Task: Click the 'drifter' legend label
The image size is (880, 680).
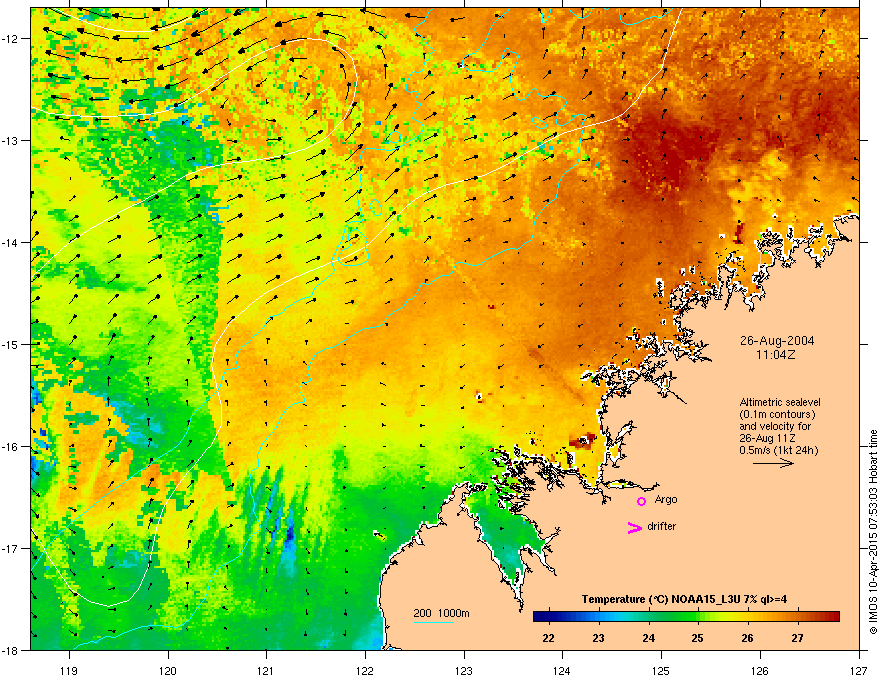Action: tap(662, 526)
